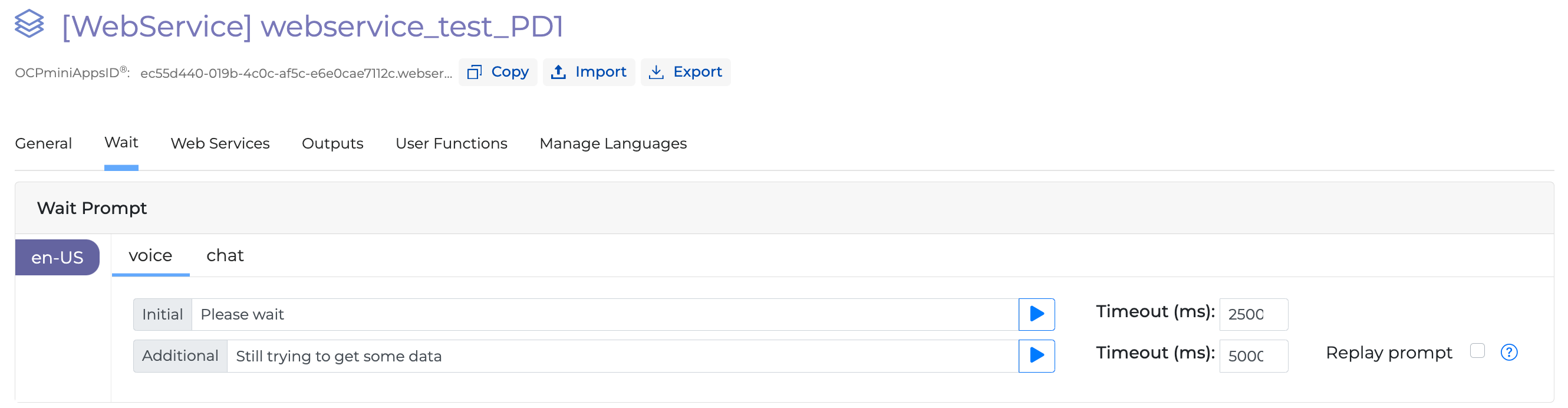Focus the Additional prompt text field

pos(621,356)
